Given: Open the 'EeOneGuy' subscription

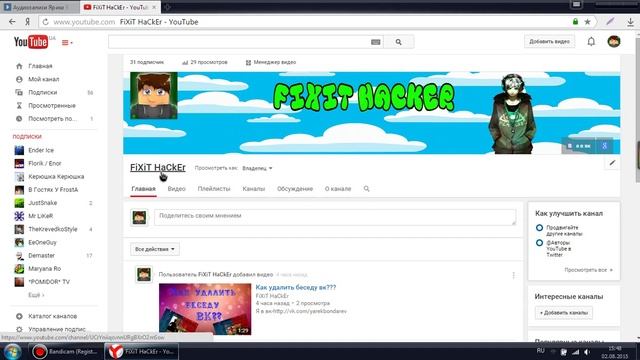Looking at the screenshot, I should tap(42, 242).
